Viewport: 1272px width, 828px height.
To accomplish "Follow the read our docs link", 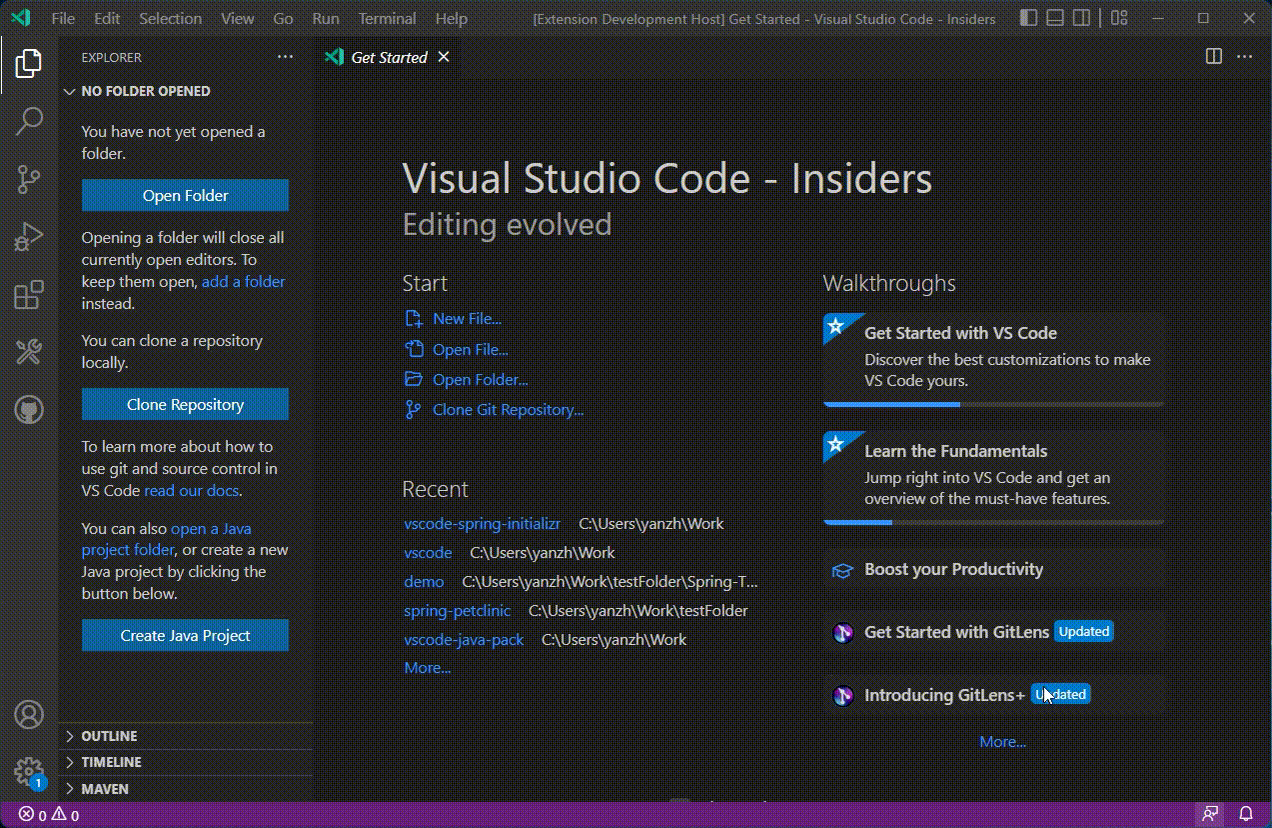I will (x=192, y=491).
